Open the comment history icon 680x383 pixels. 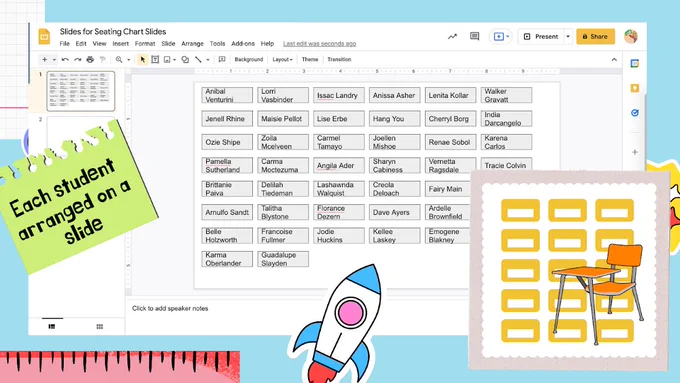point(474,36)
